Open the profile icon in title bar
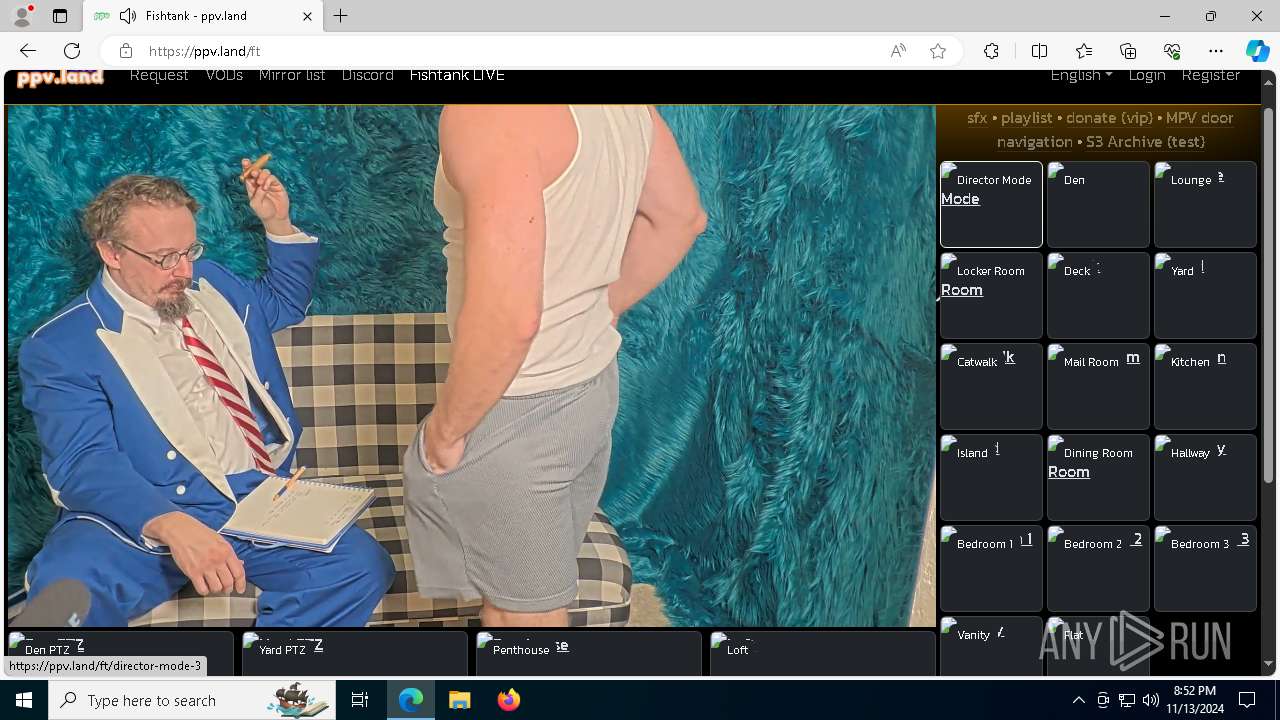This screenshot has height=720, width=1280. 21,16
